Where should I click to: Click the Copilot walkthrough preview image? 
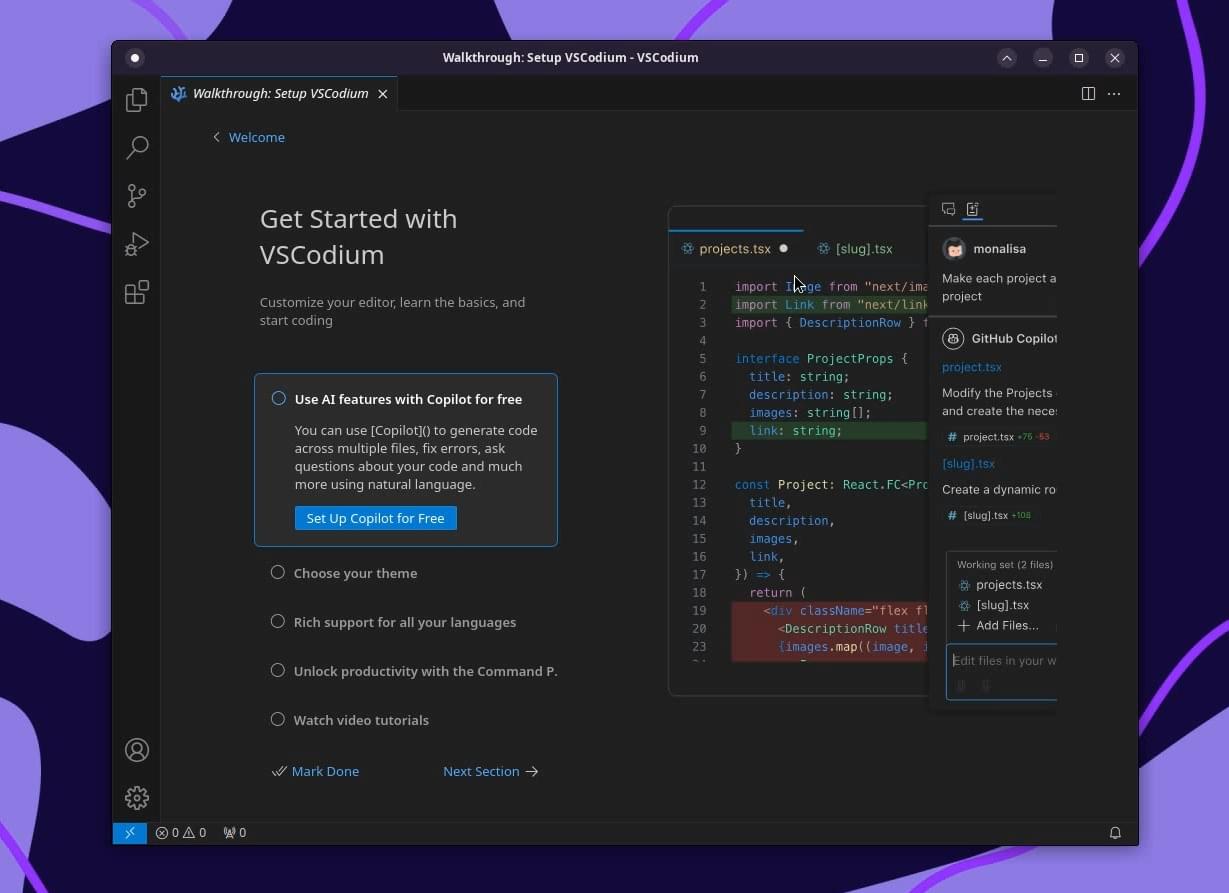[x=862, y=450]
